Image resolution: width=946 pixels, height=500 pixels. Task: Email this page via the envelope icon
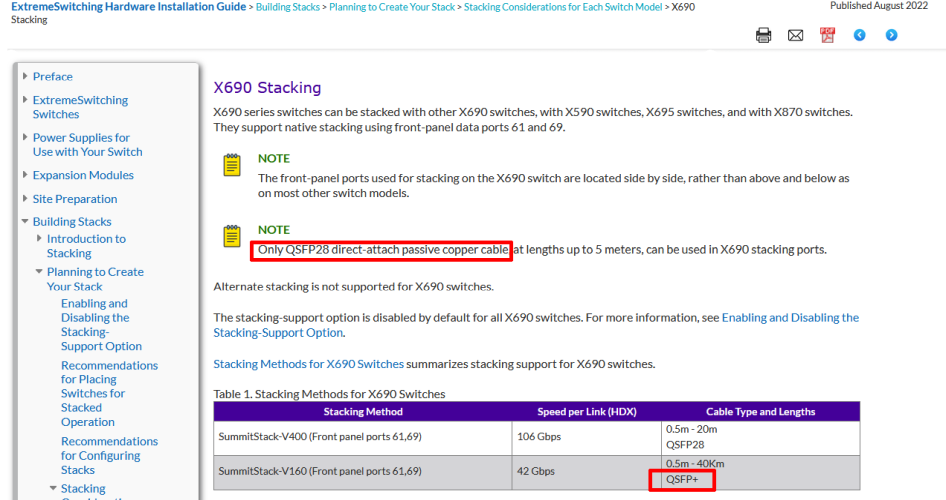pyautogui.click(x=795, y=36)
